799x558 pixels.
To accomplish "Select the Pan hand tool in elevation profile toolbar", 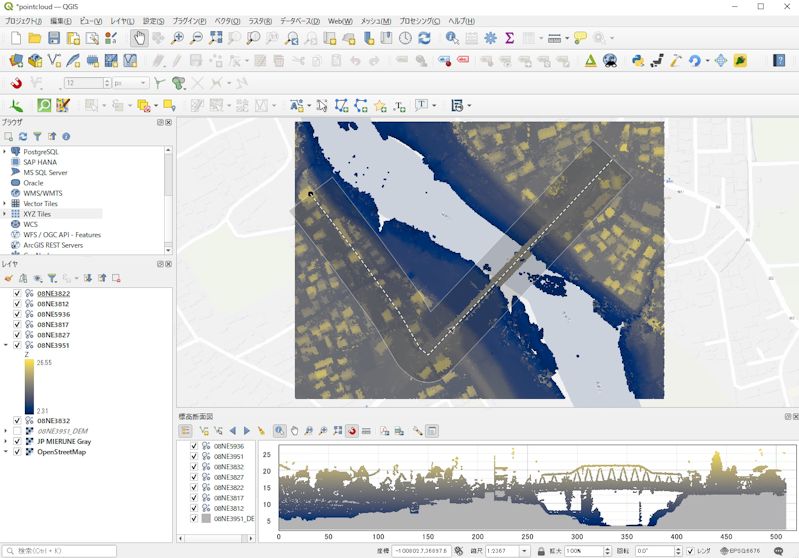I will click(294, 431).
